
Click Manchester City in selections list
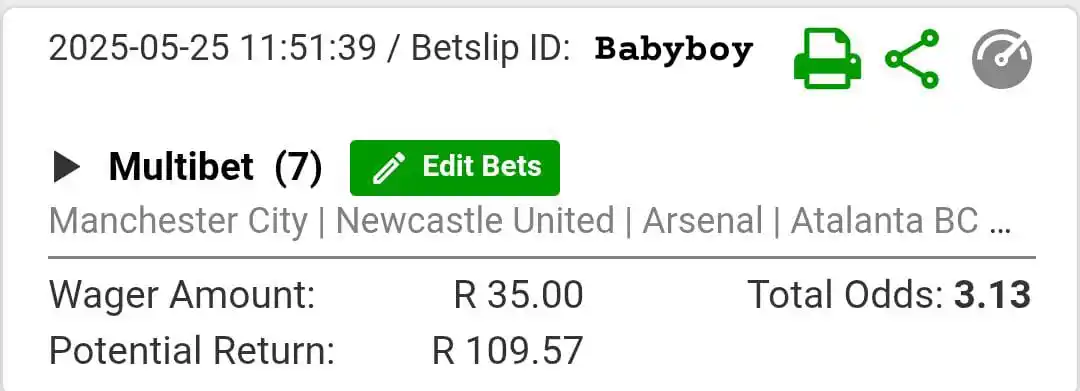(x=178, y=222)
